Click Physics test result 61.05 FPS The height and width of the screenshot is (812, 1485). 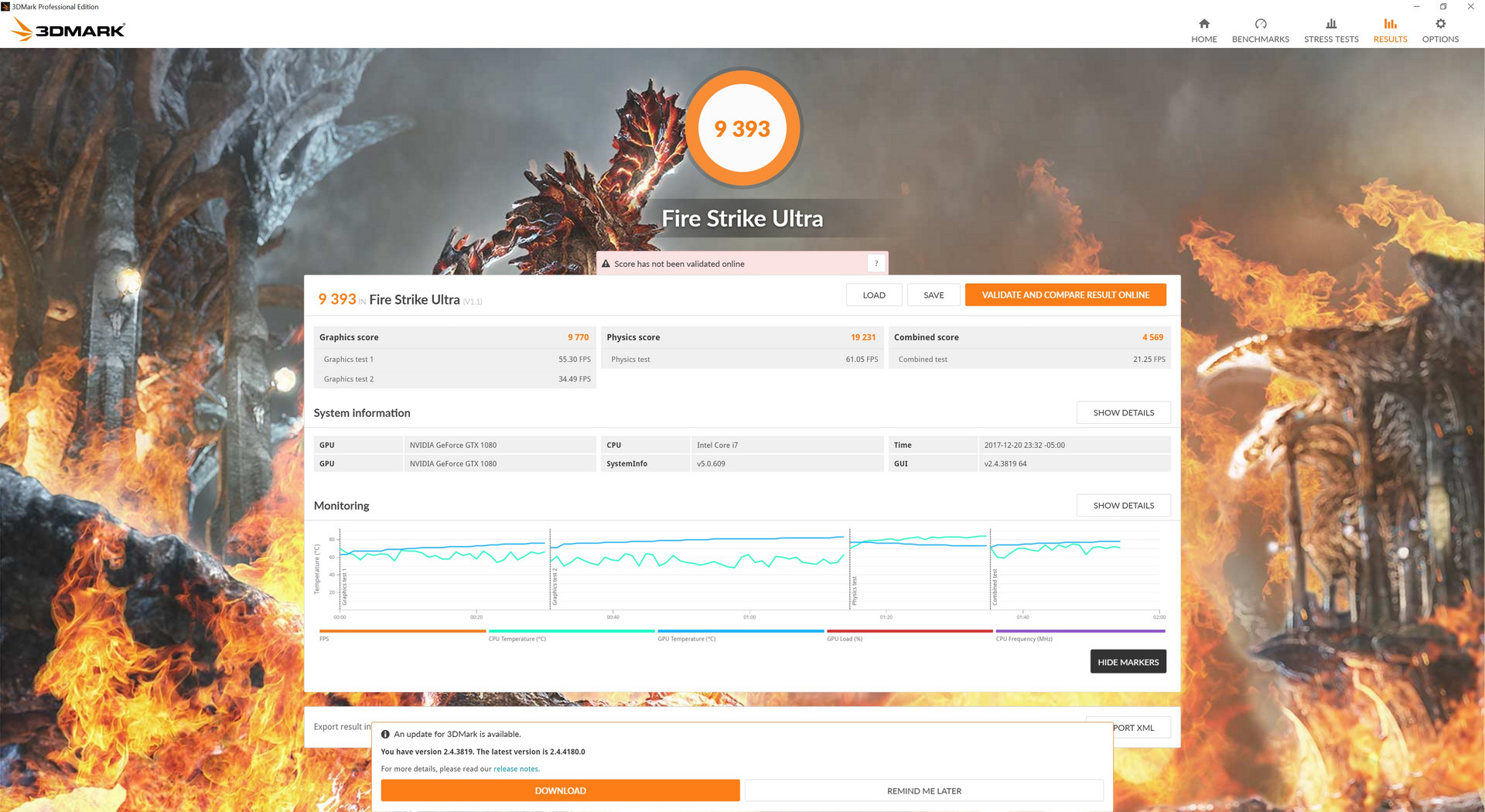862,360
